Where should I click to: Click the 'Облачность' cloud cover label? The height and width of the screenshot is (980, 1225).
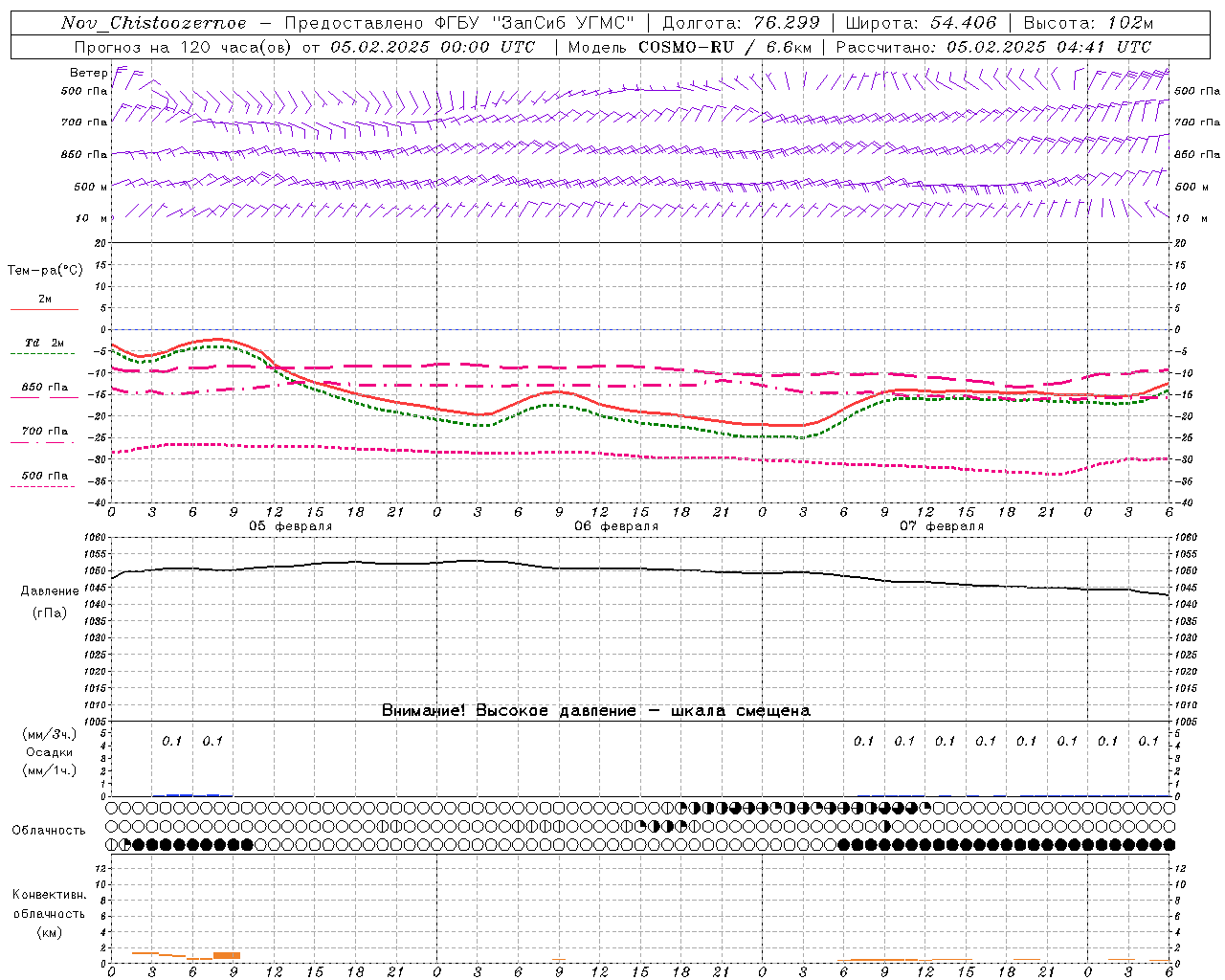click(49, 830)
